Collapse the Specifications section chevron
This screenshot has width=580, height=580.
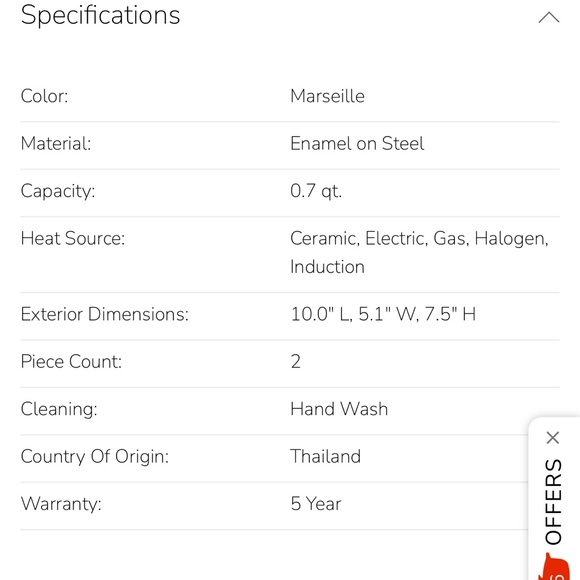point(549,17)
